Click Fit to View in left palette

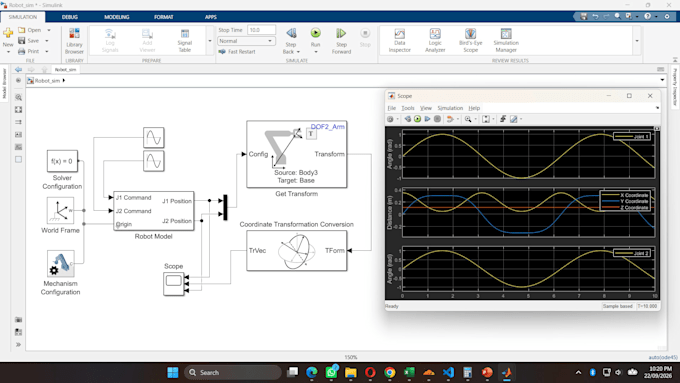[x=18, y=110]
